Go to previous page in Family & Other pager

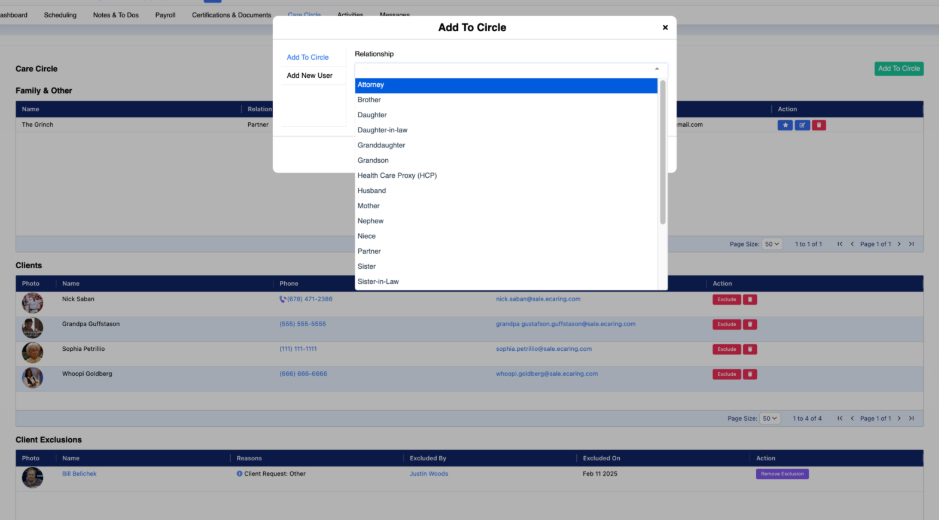click(x=852, y=244)
